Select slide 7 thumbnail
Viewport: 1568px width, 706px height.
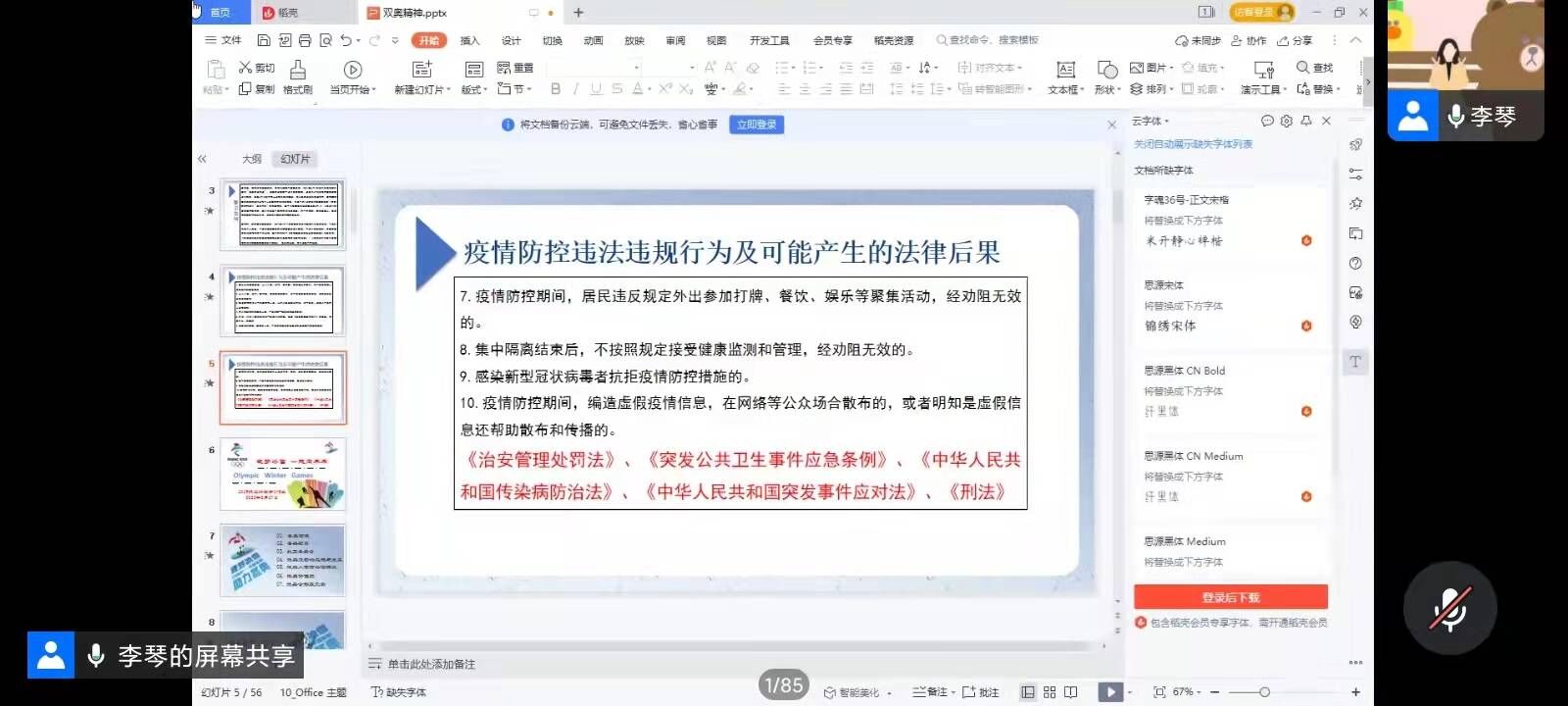tap(282, 560)
